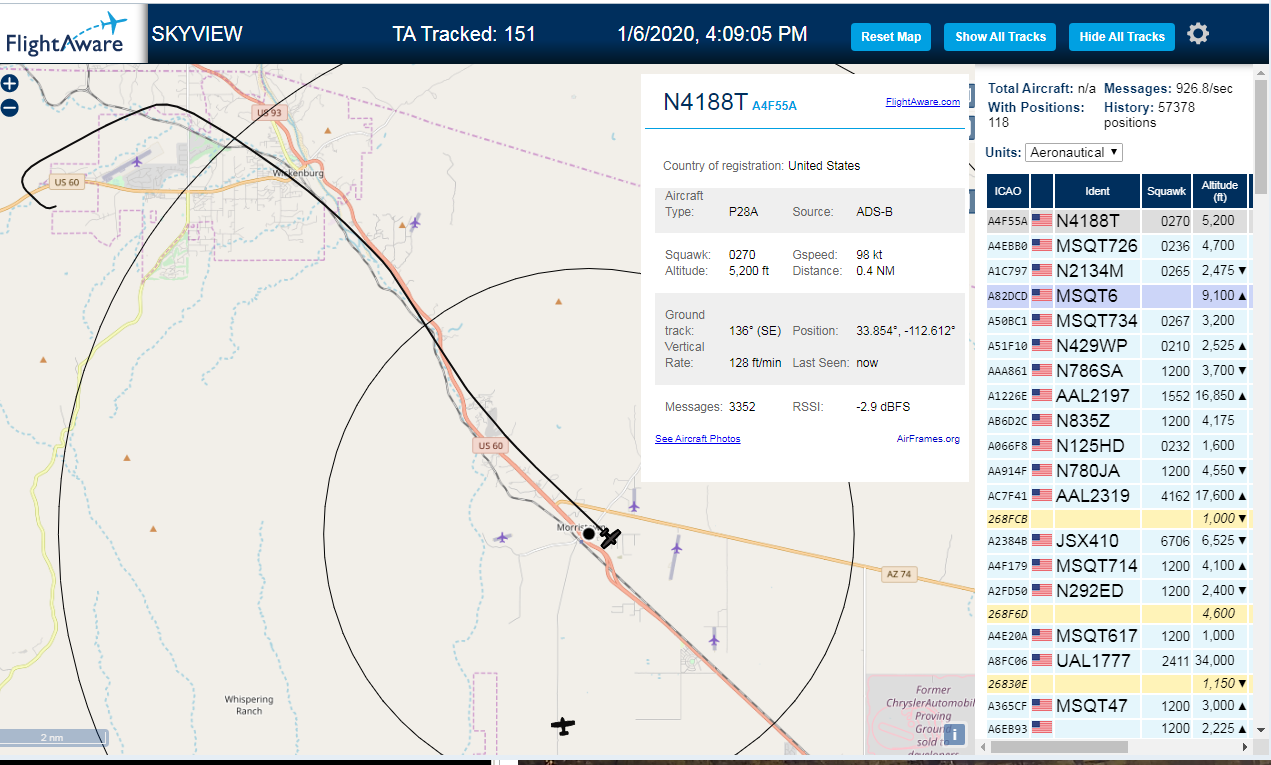Open See Aircraft Photos link
The image size is (1271, 765).
pos(698,439)
